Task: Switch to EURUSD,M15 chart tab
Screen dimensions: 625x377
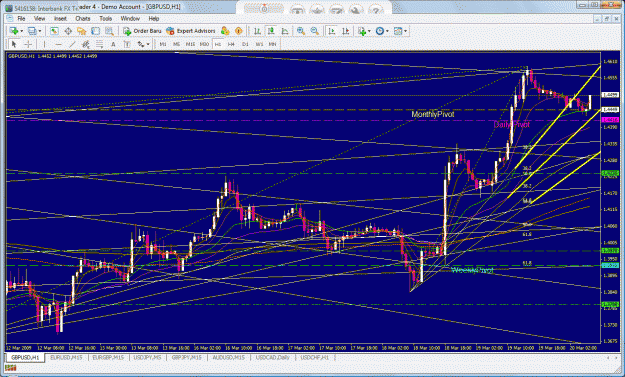Action: click(66, 358)
